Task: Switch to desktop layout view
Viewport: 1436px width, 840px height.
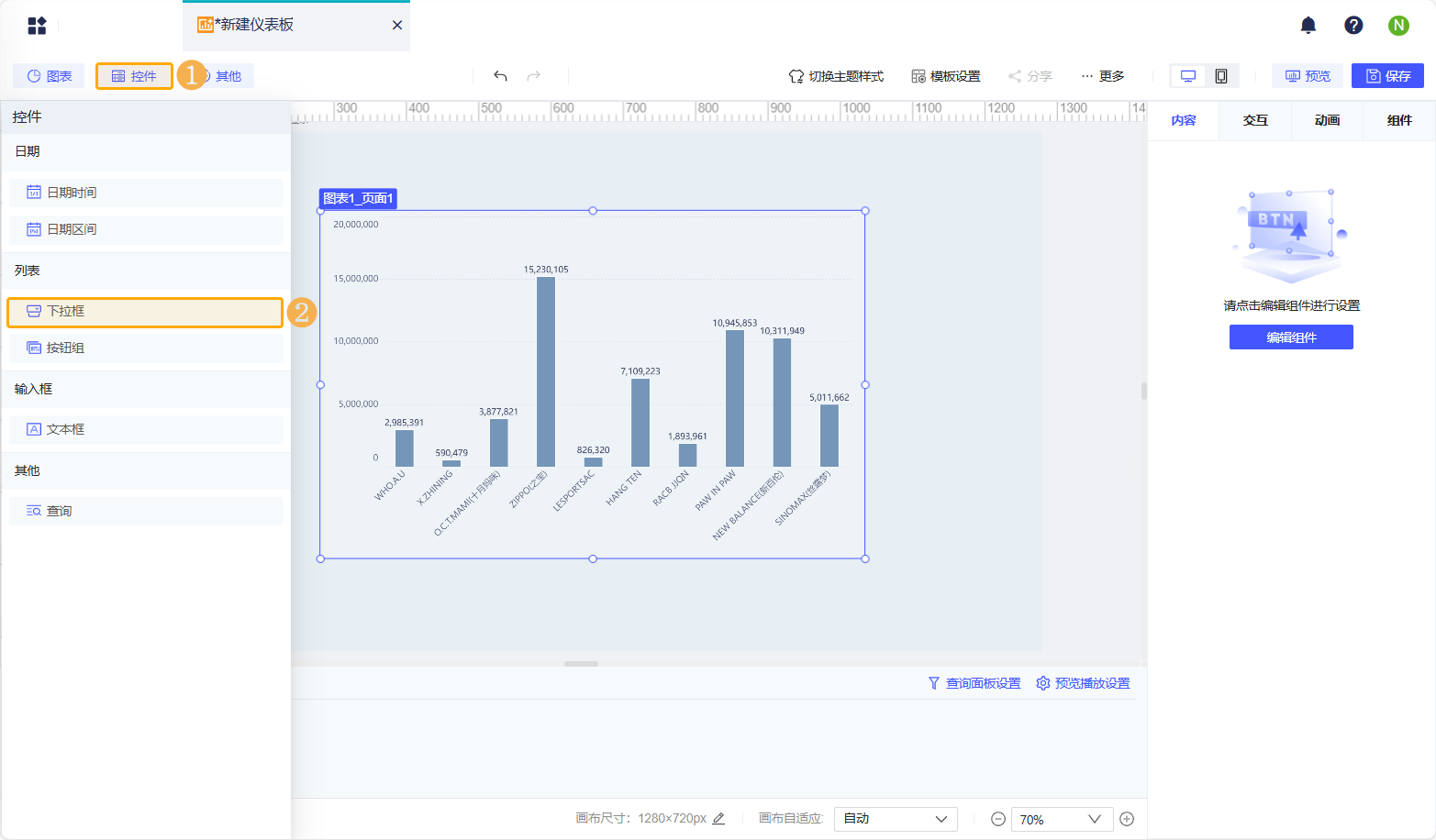Action: pos(1188,76)
